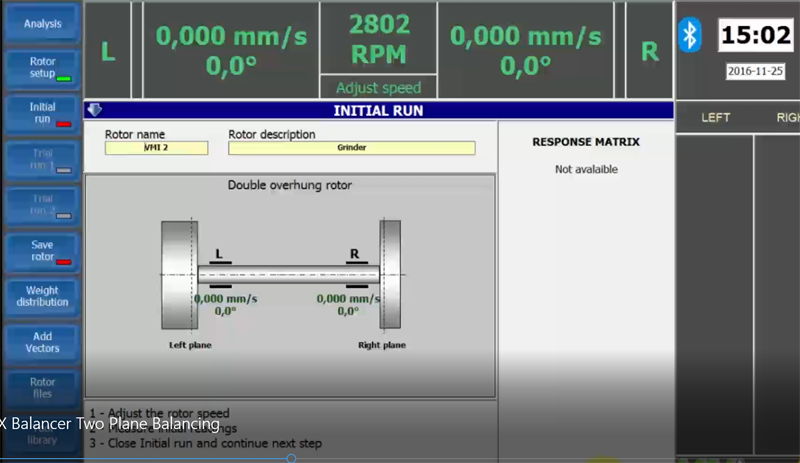Screen dimensions: 800x463
Task: Select Trial run 1 in sidebar
Action: pos(42,160)
